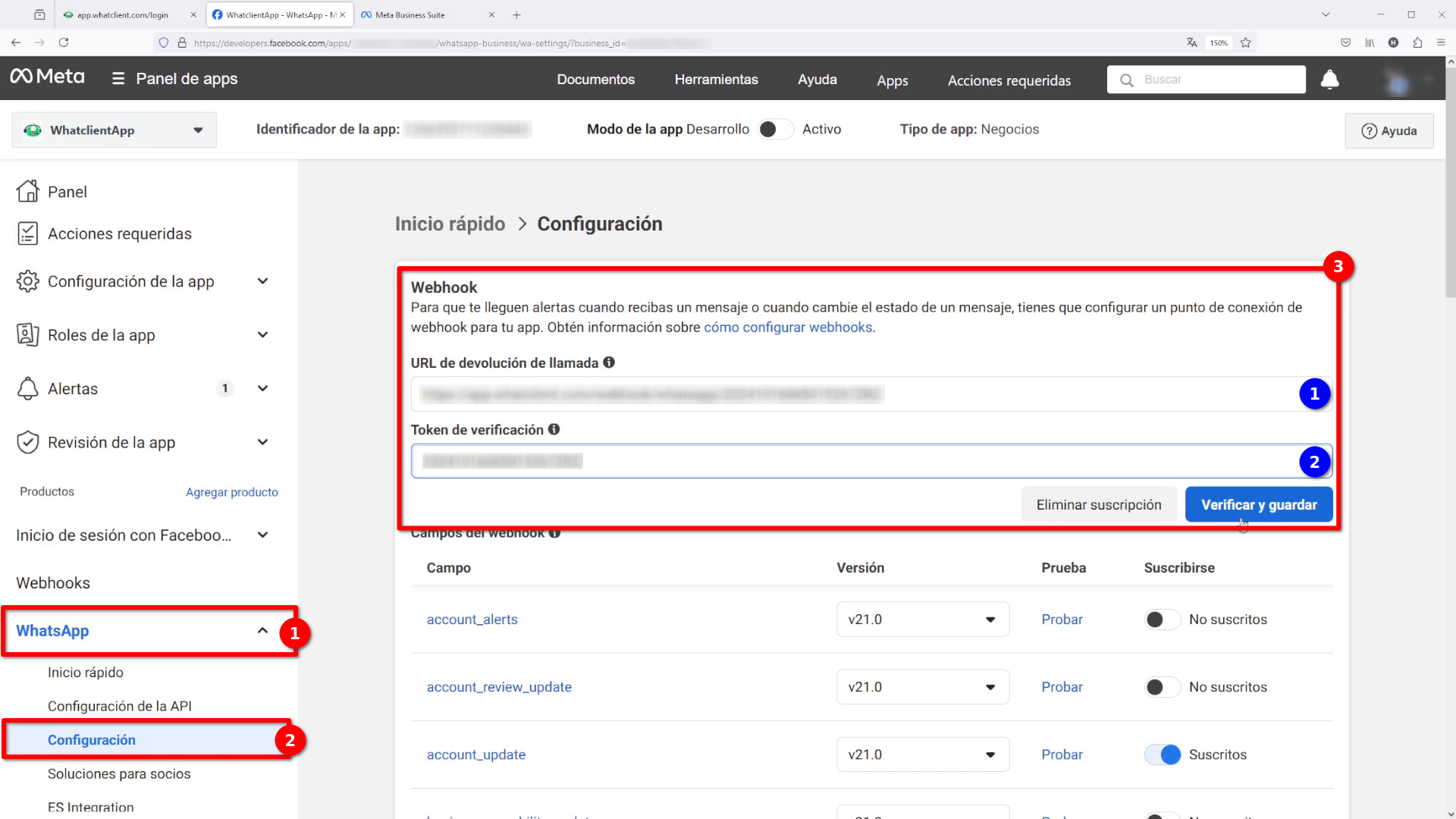The height and width of the screenshot is (819, 1456).
Task: Click the Roles de la app badge icon
Action: 28,334
